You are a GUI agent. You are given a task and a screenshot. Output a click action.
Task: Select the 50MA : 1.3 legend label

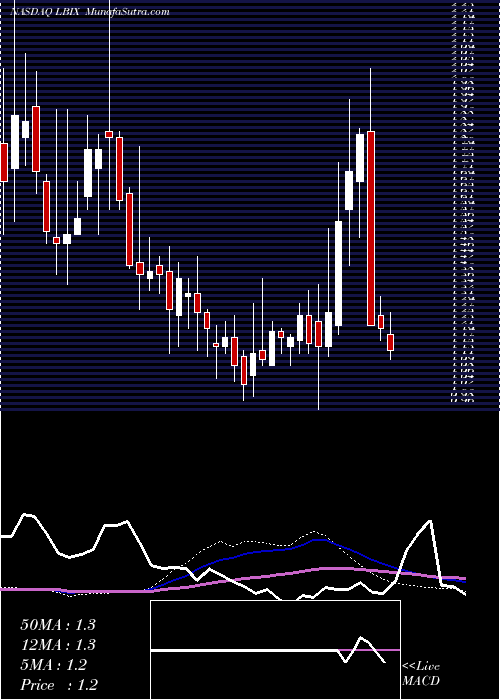pos(58,625)
